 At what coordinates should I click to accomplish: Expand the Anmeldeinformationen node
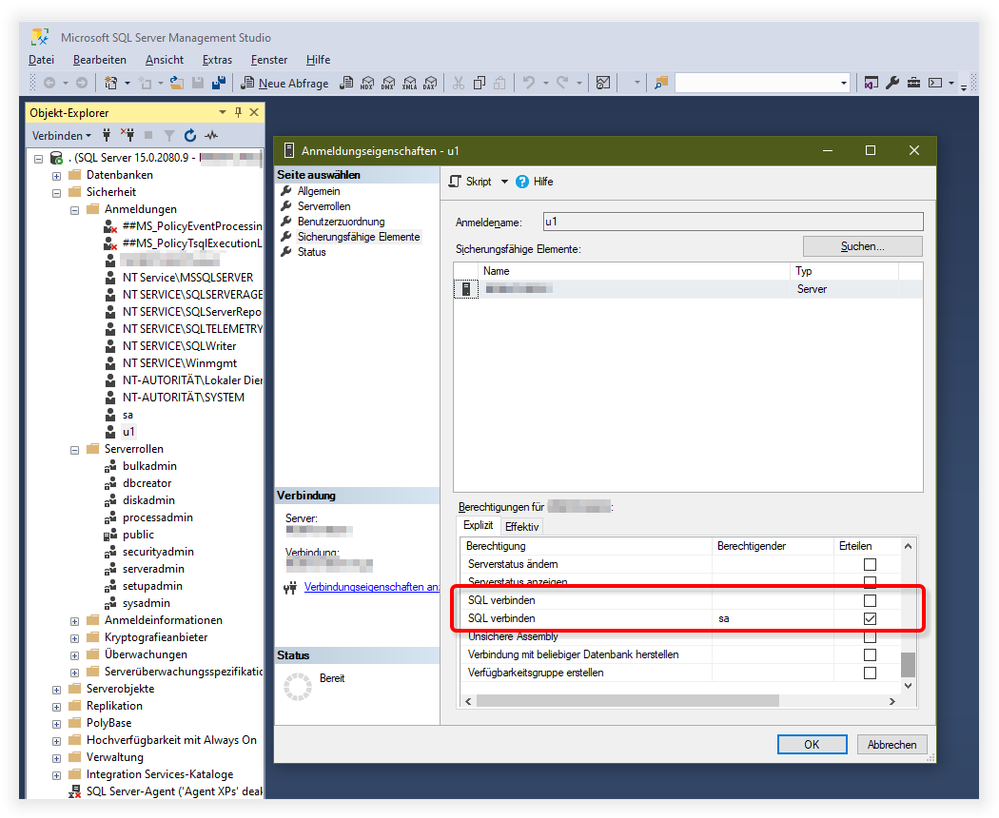pos(75,621)
